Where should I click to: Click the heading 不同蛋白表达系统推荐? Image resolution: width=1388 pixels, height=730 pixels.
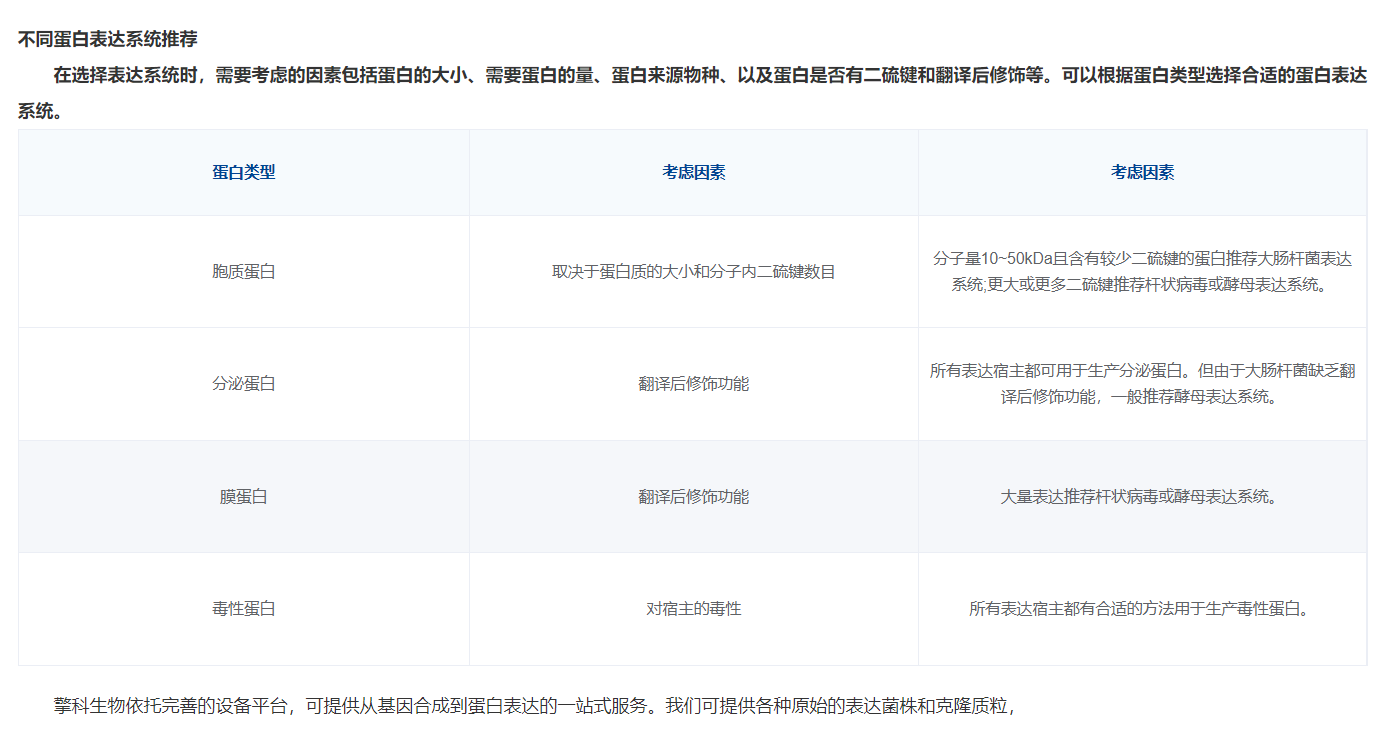[x=107, y=39]
